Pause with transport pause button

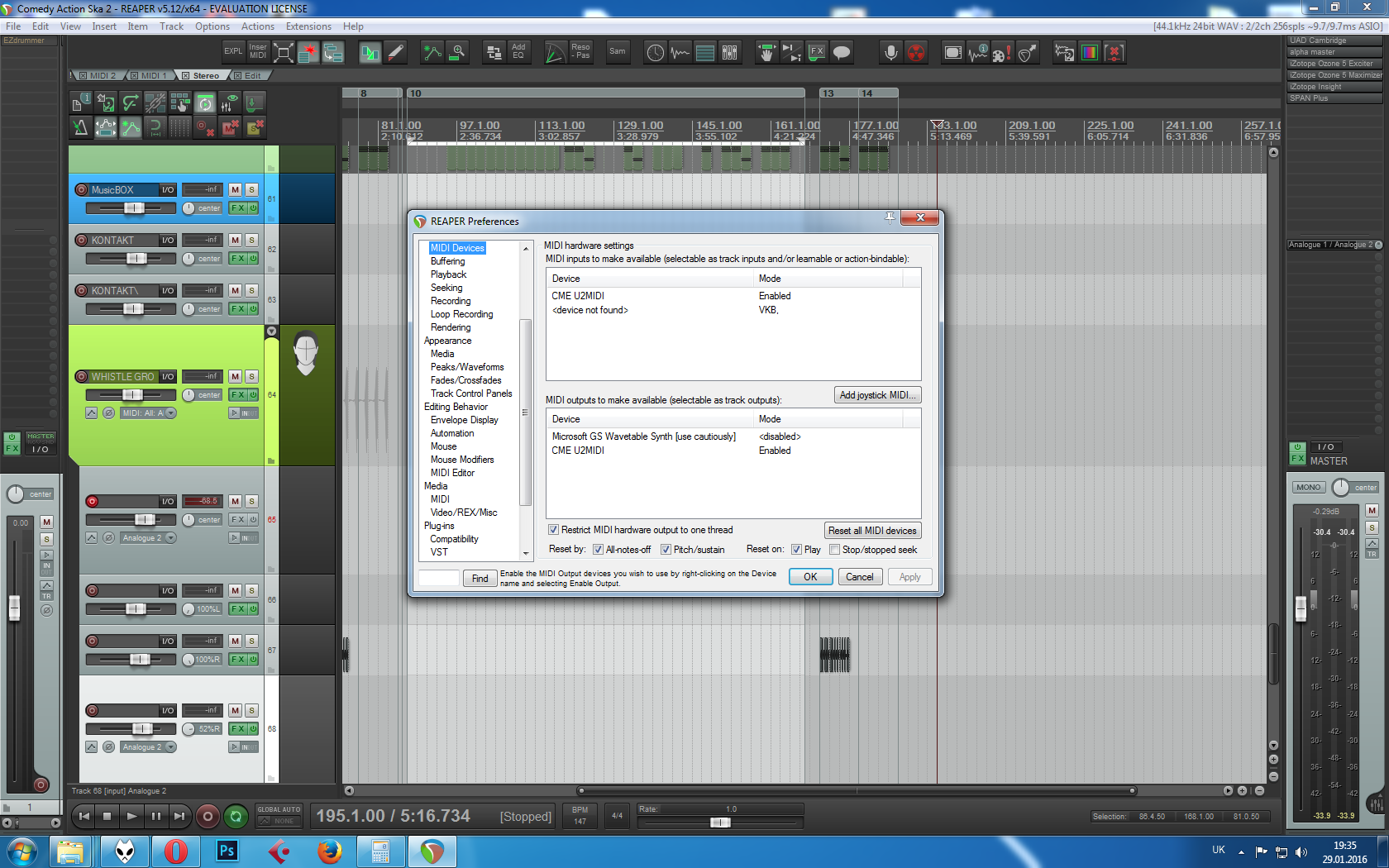point(155,817)
